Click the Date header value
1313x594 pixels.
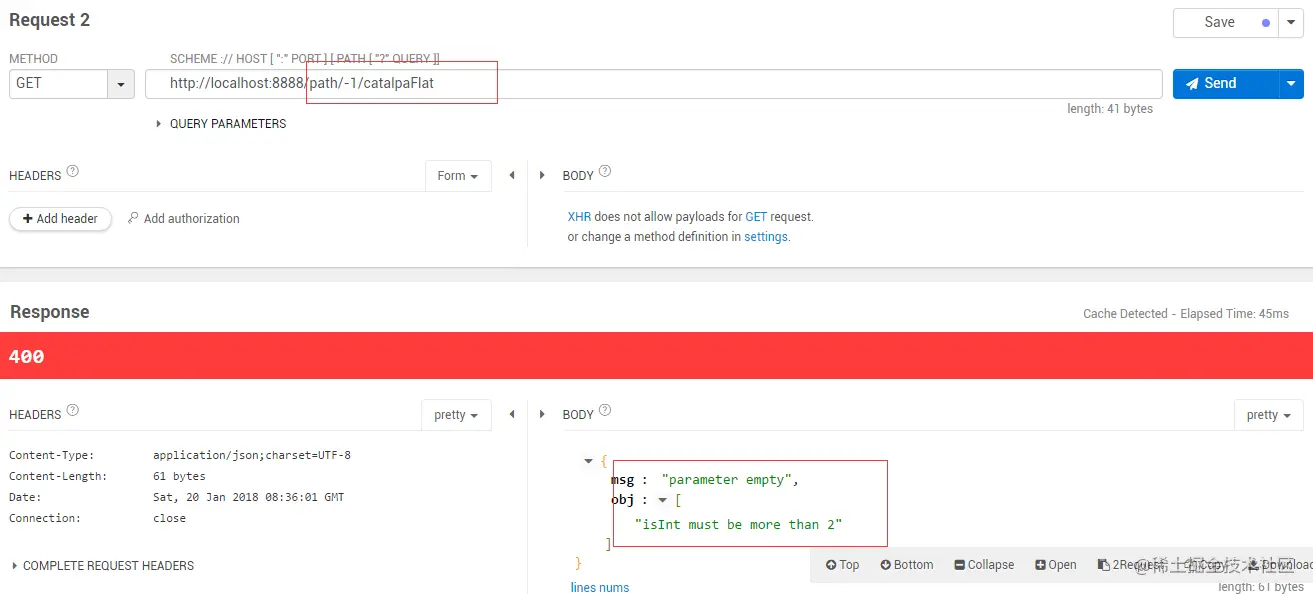click(x=248, y=497)
